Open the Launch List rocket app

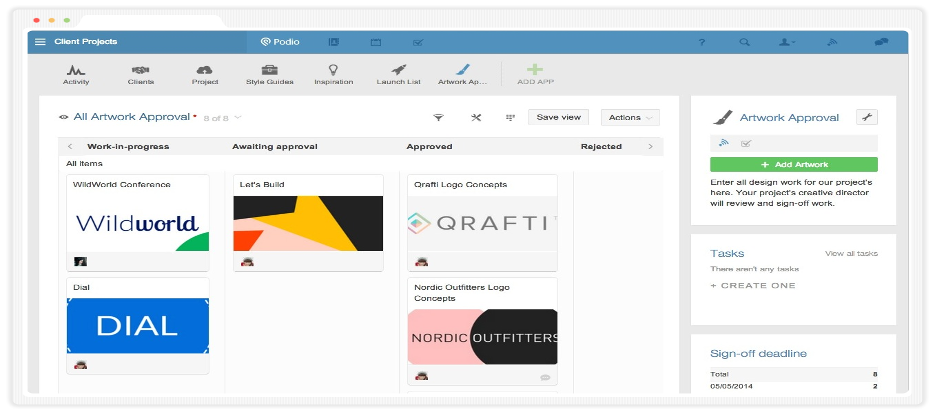(x=398, y=75)
